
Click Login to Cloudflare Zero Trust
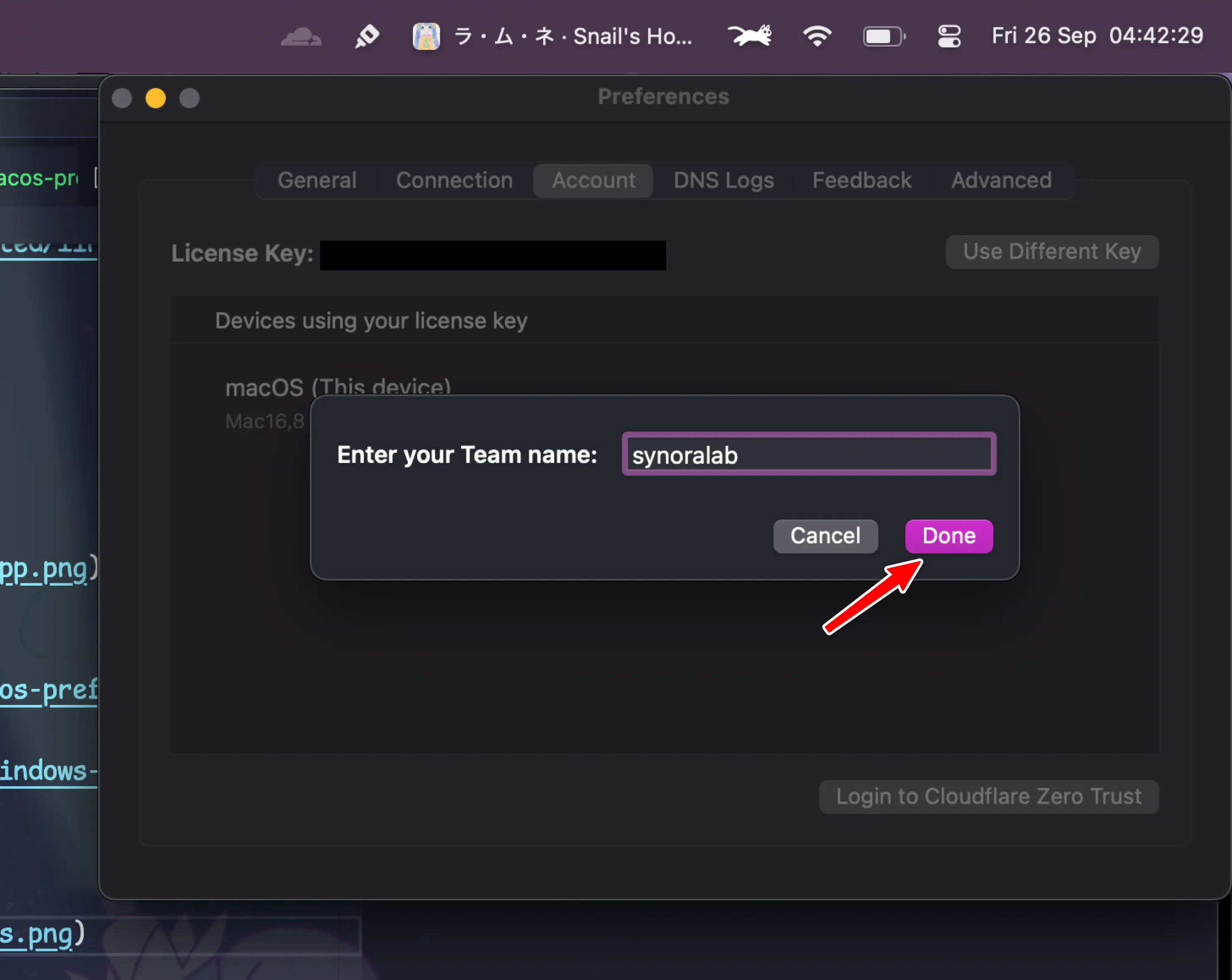[x=989, y=797]
